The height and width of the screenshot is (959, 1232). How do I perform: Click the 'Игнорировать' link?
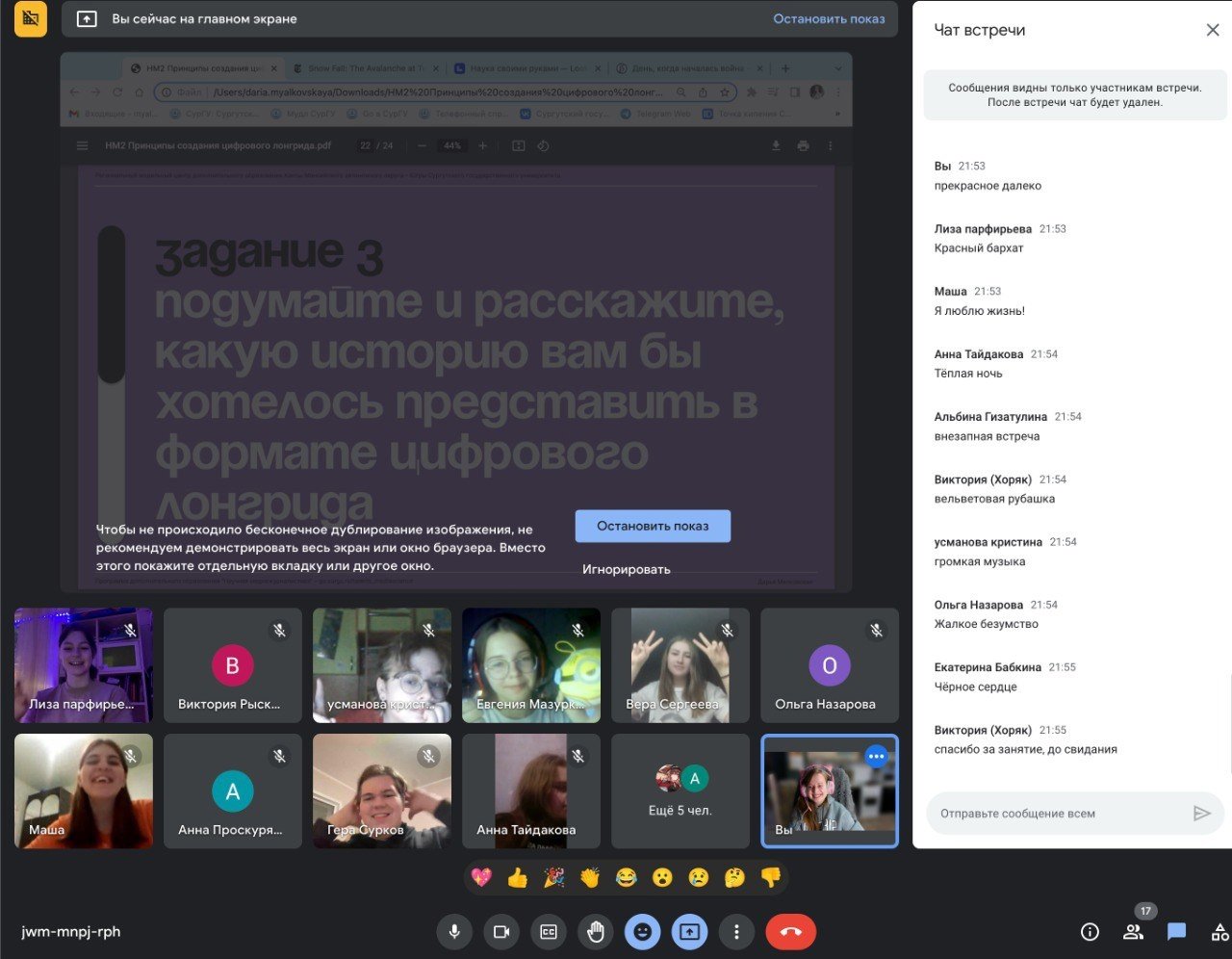click(x=626, y=570)
